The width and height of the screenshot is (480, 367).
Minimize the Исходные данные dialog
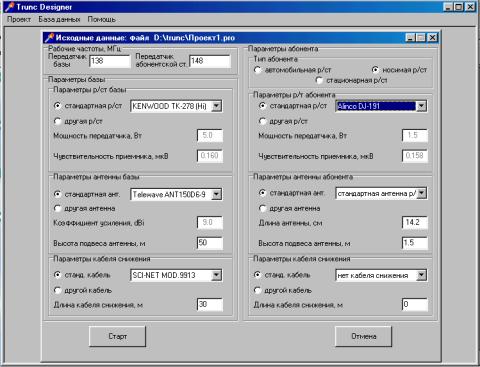(x=411, y=37)
